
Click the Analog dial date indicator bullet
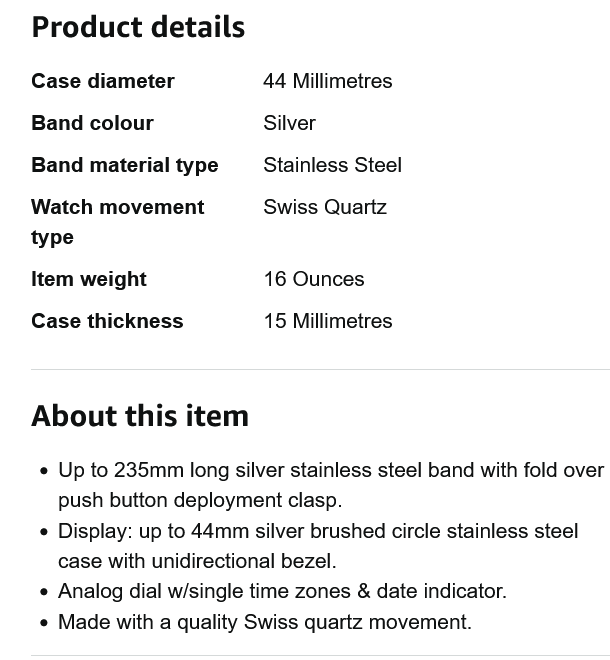(x=282, y=591)
